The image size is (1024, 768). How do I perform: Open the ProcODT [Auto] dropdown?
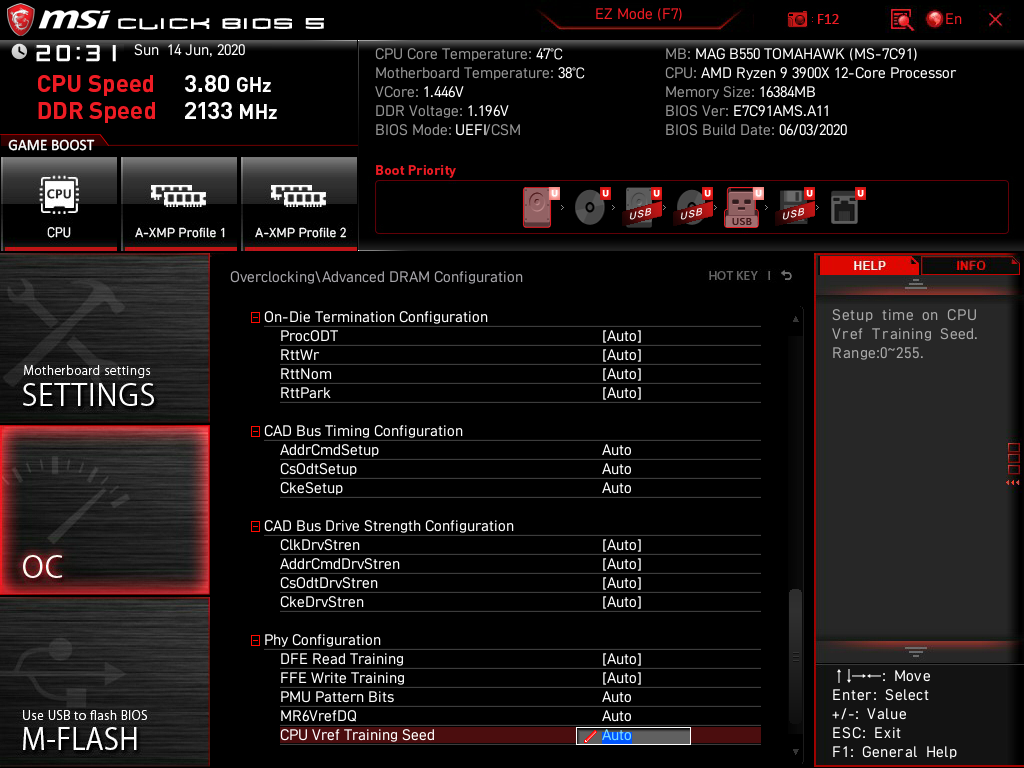[622, 336]
